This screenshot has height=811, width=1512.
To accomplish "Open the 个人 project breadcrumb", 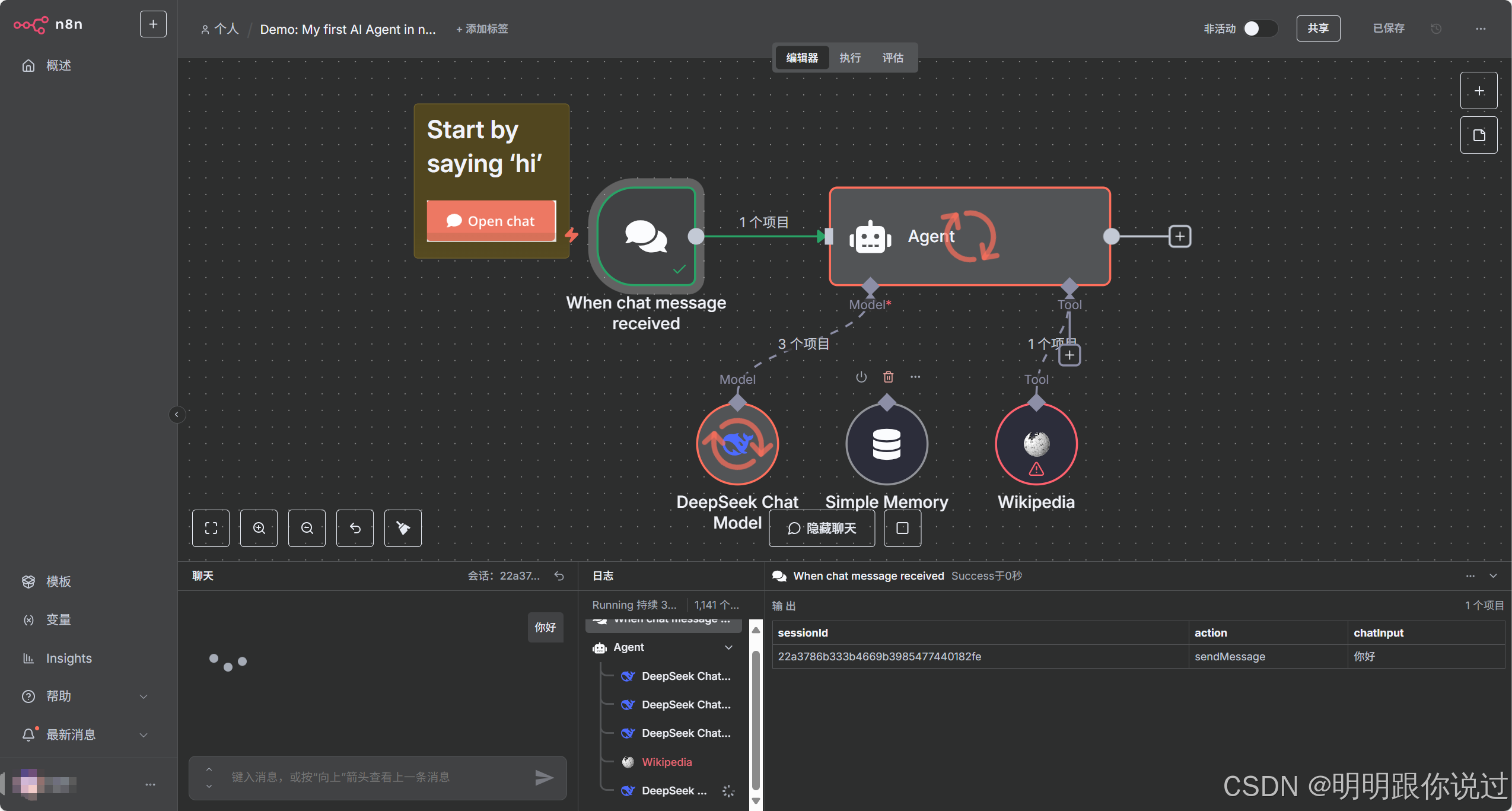I will 220,29.
